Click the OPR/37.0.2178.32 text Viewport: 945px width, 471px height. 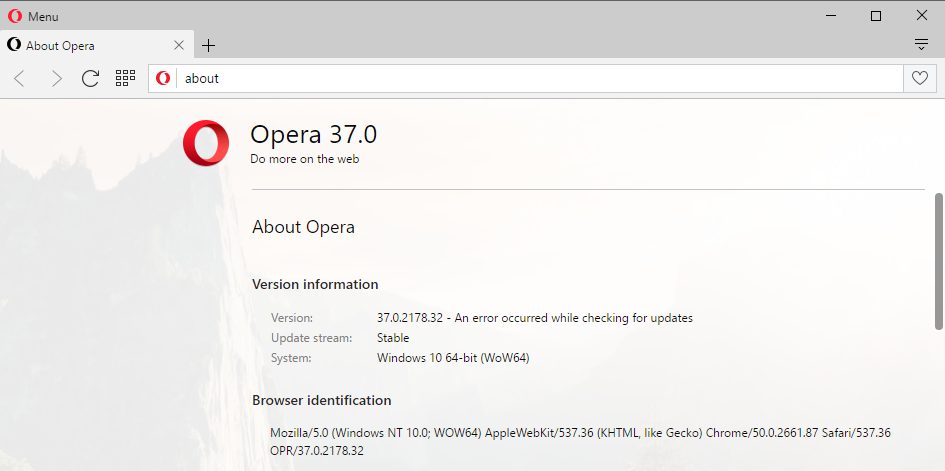pyautogui.click(x=317, y=451)
